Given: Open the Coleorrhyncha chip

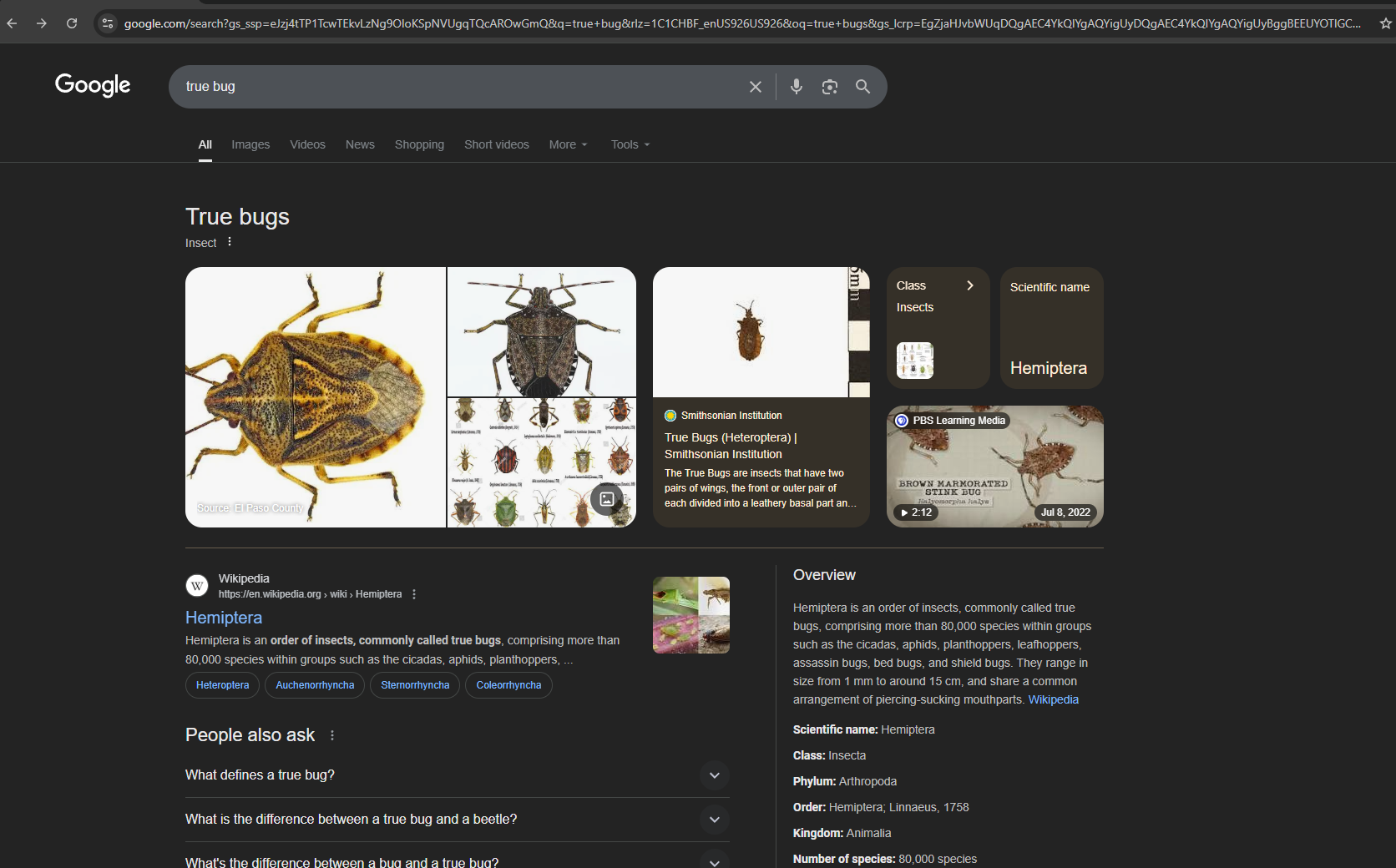Looking at the screenshot, I should 508,685.
